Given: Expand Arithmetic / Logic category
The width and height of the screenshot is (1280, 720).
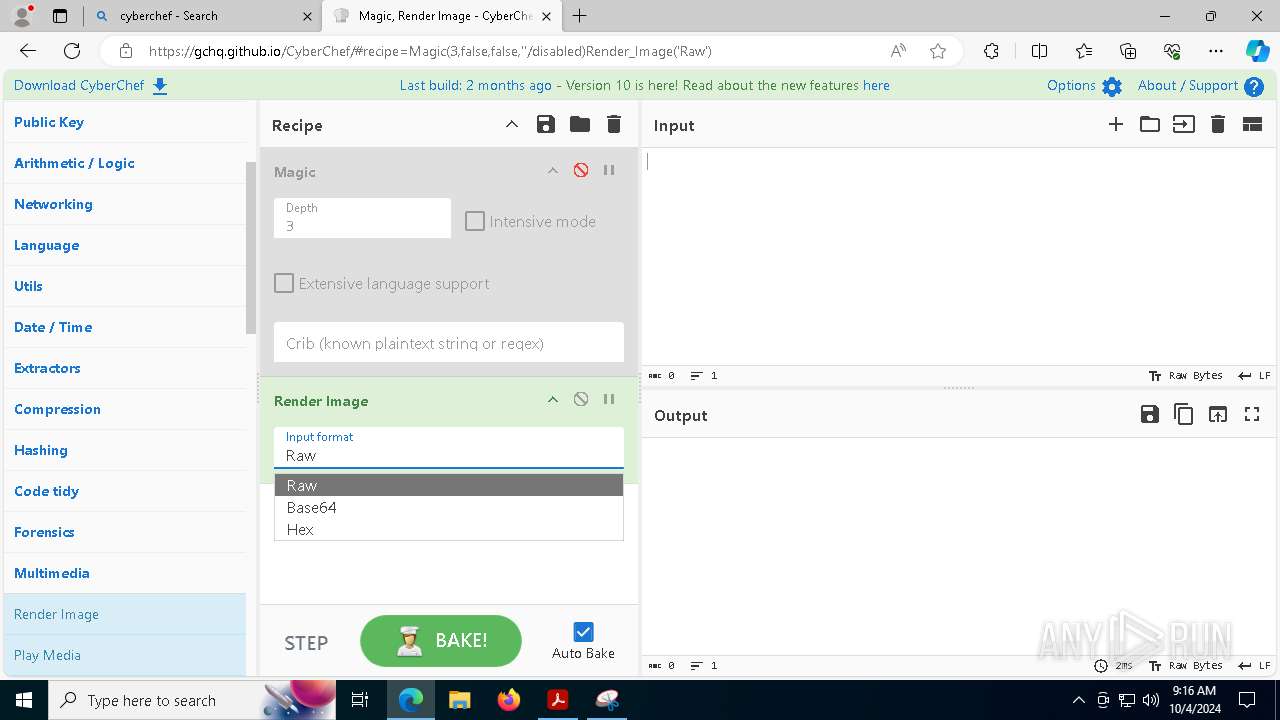Looking at the screenshot, I should point(125,163).
